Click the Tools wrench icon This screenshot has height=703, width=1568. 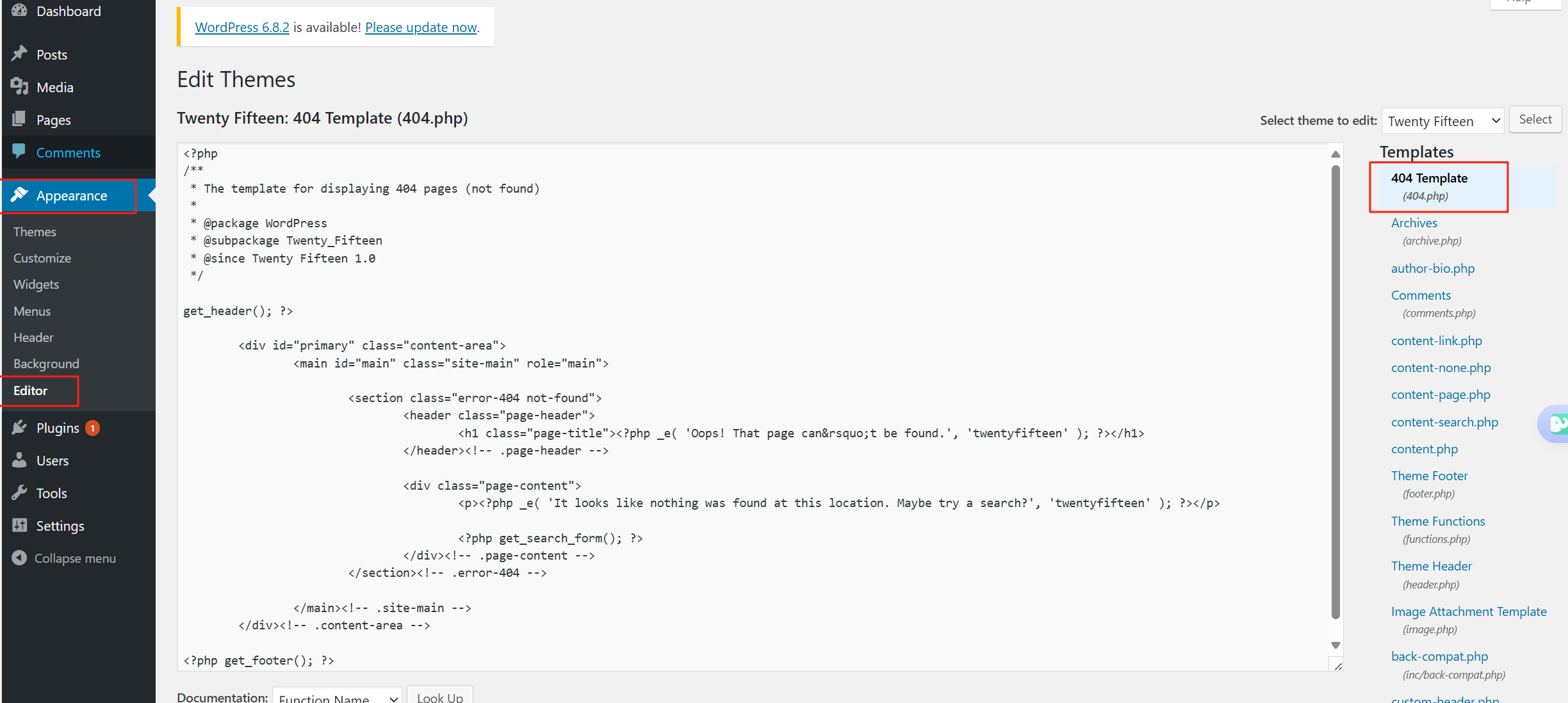(19, 492)
